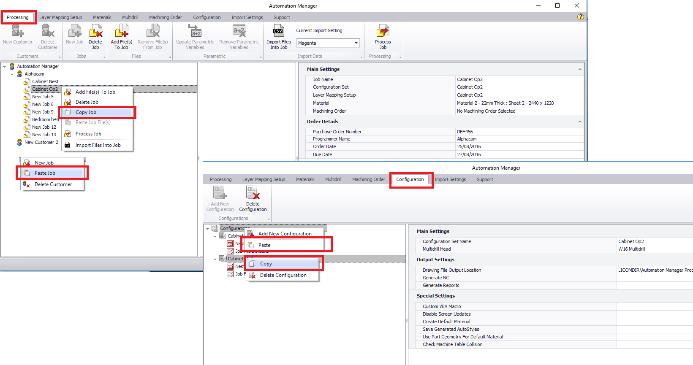
Task: Choose Add New Configuration from context menu
Action: click(x=285, y=234)
